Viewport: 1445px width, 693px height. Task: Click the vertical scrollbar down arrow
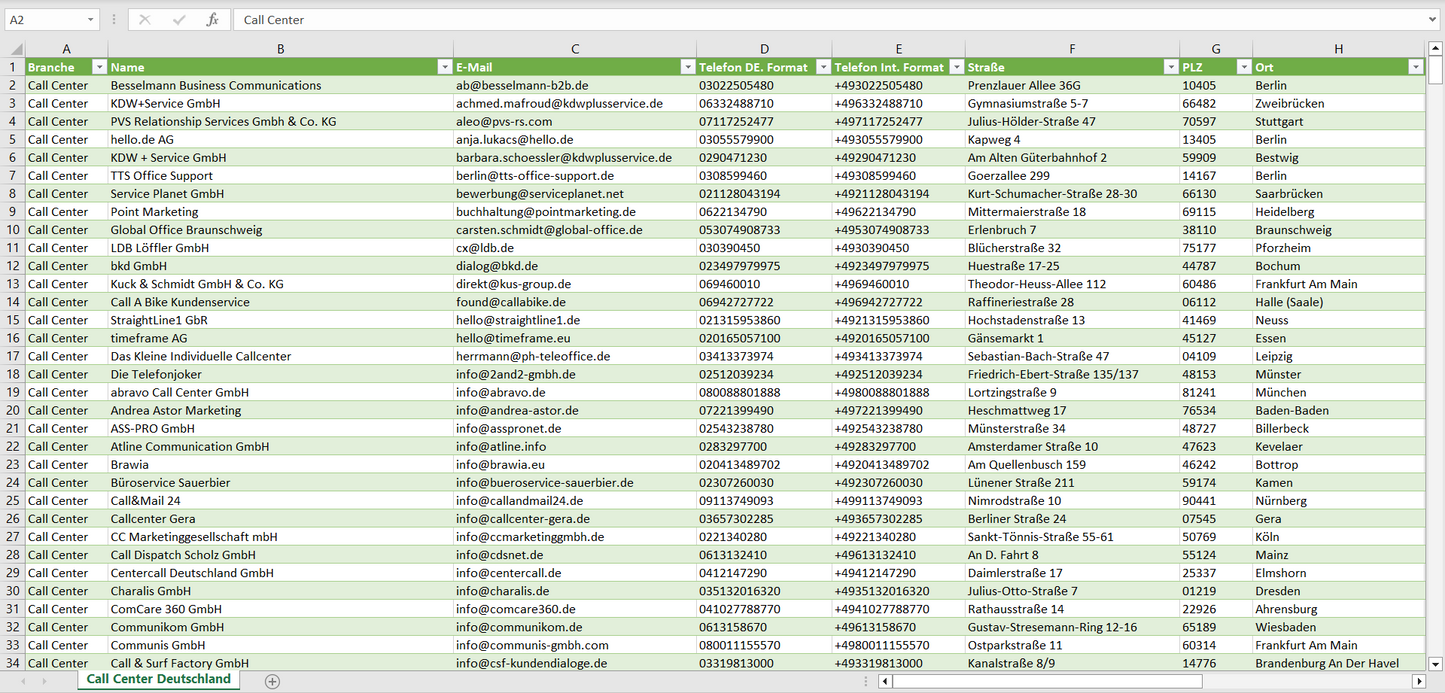pyautogui.click(x=1436, y=662)
